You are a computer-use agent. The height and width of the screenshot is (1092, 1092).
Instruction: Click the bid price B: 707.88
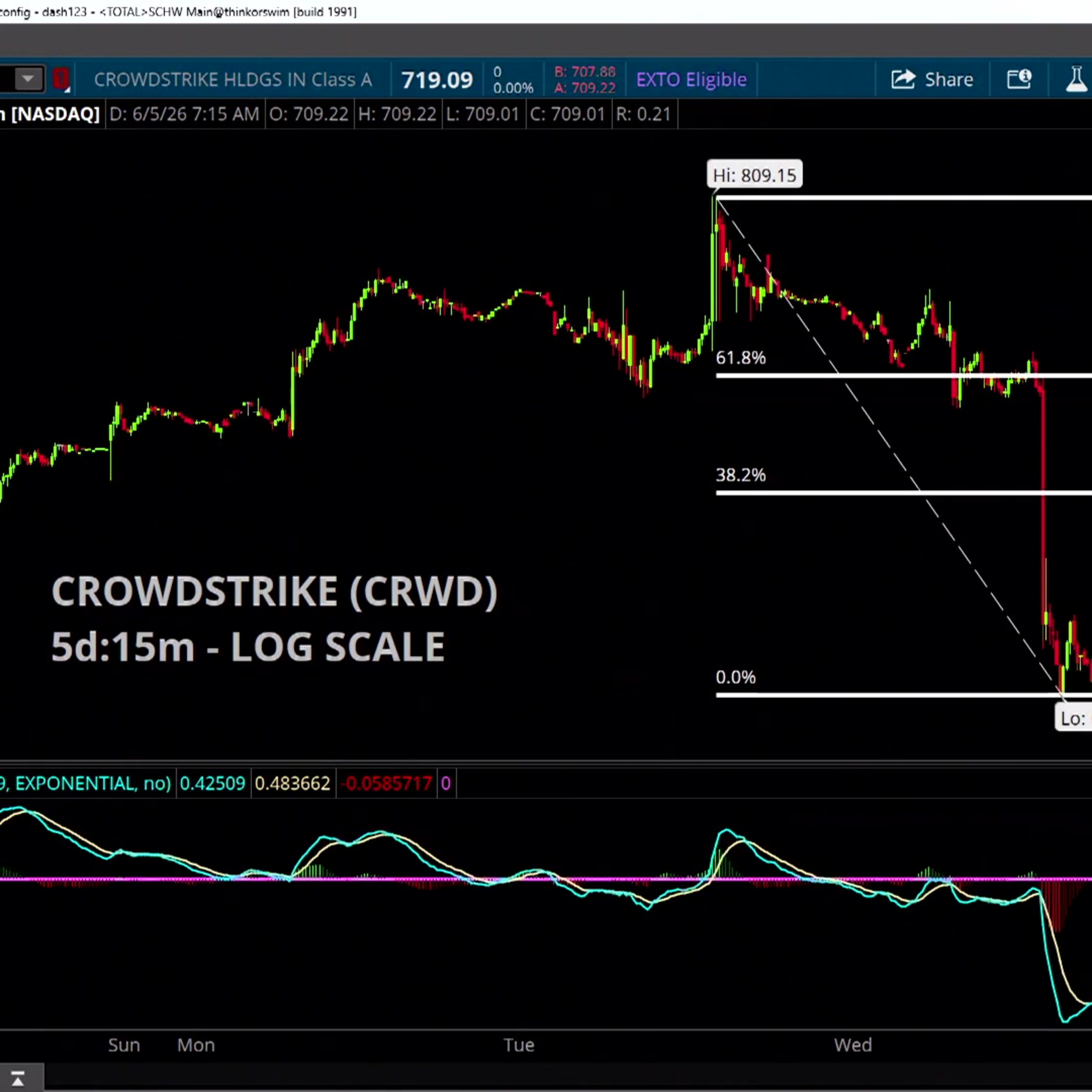pyautogui.click(x=585, y=72)
